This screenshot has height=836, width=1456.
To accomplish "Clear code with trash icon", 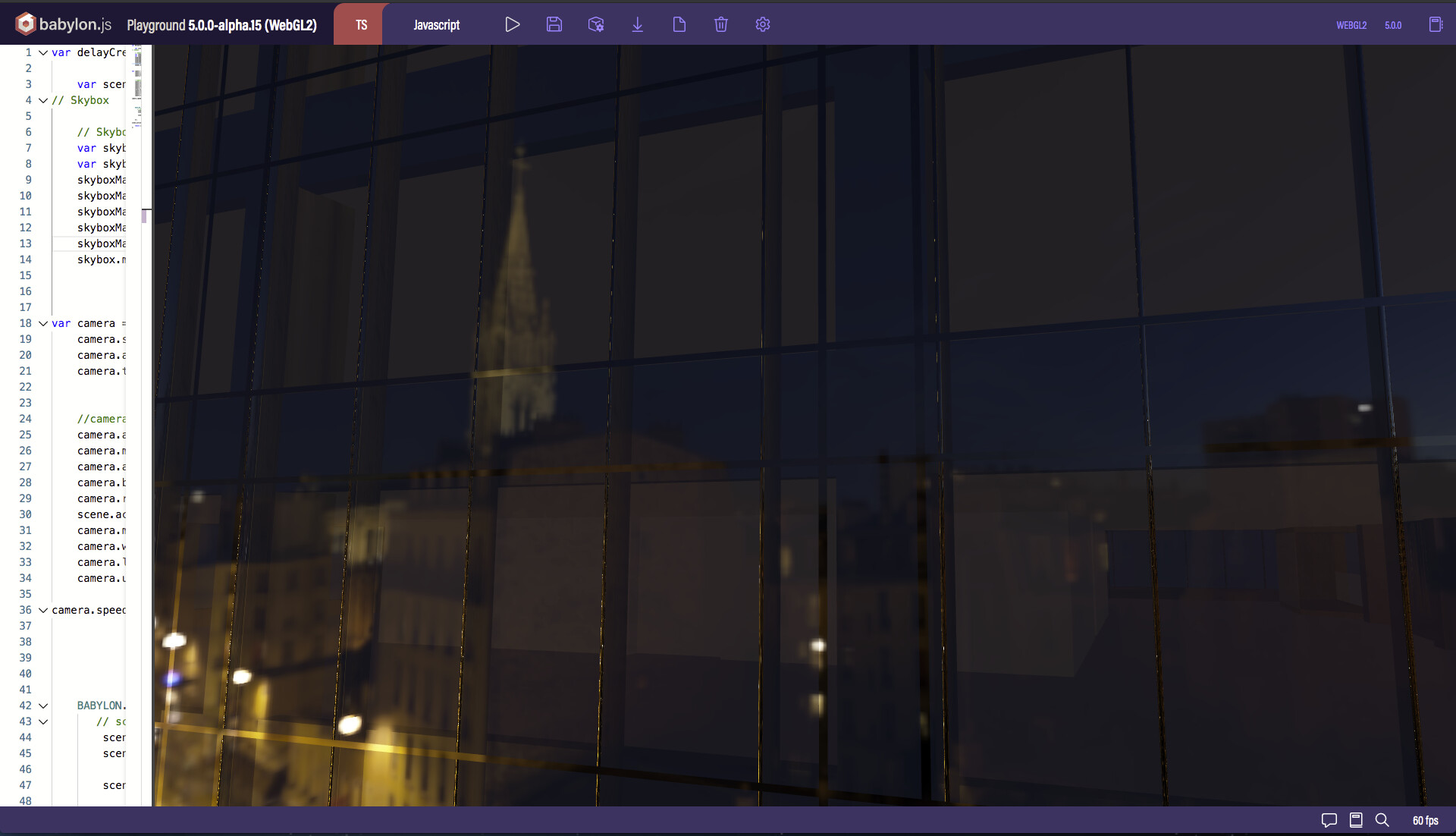I will 721,24.
